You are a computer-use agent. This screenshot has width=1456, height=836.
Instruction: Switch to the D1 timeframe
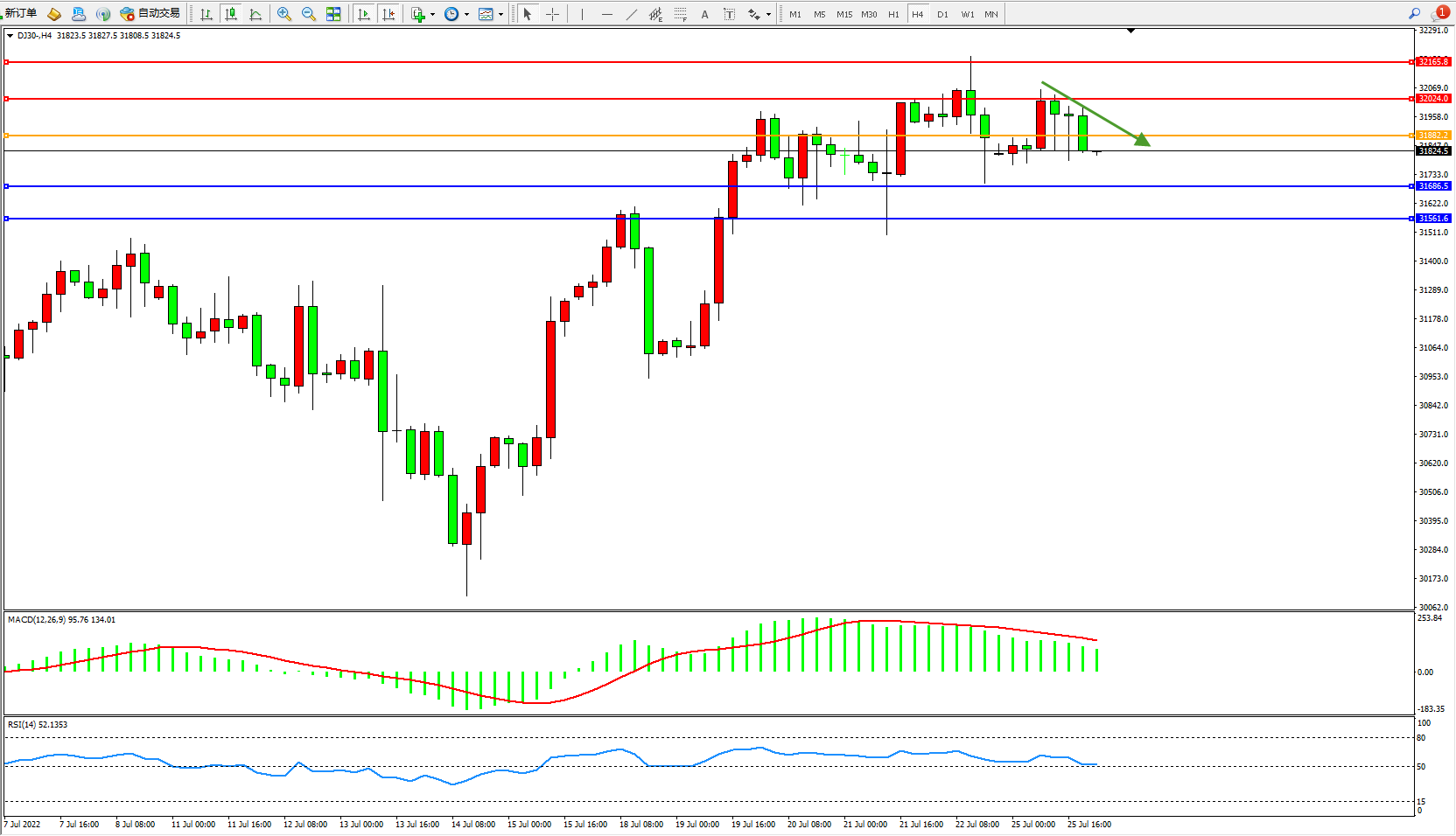tap(942, 14)
